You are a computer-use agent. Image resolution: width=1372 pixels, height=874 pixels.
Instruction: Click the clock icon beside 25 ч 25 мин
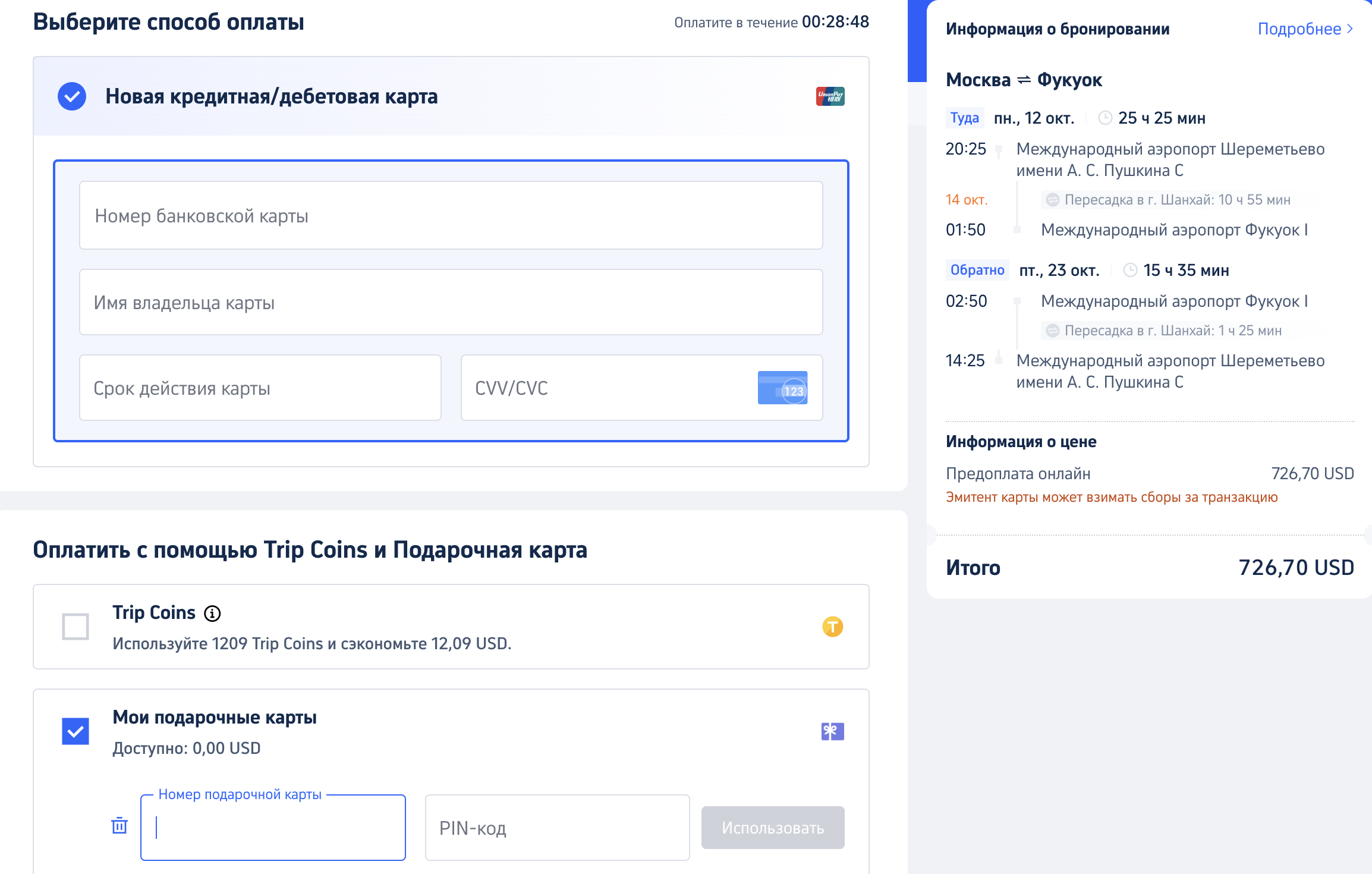(1104, 118)
